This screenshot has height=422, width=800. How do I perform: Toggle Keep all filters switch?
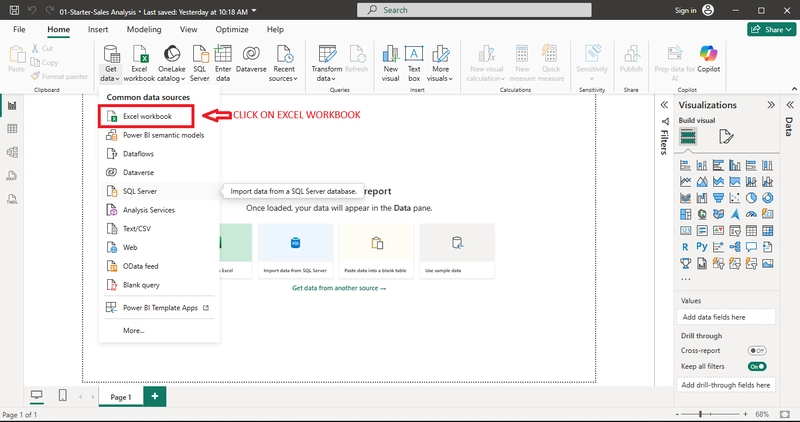coord(757,366)
